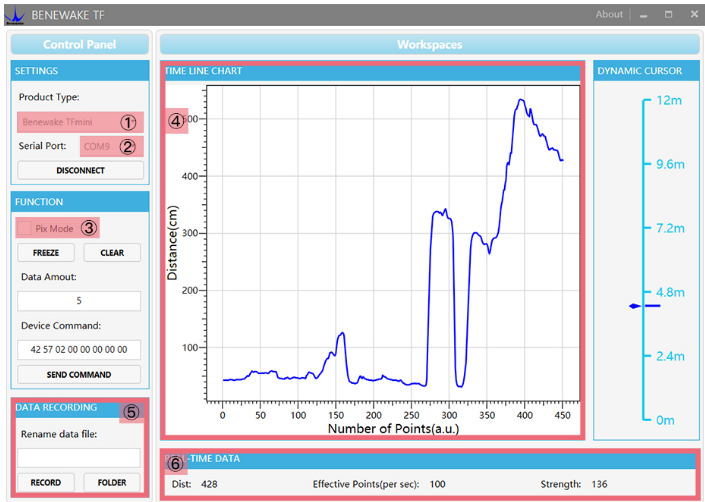Click the Distance(cm) axis label

click(172, 243)
